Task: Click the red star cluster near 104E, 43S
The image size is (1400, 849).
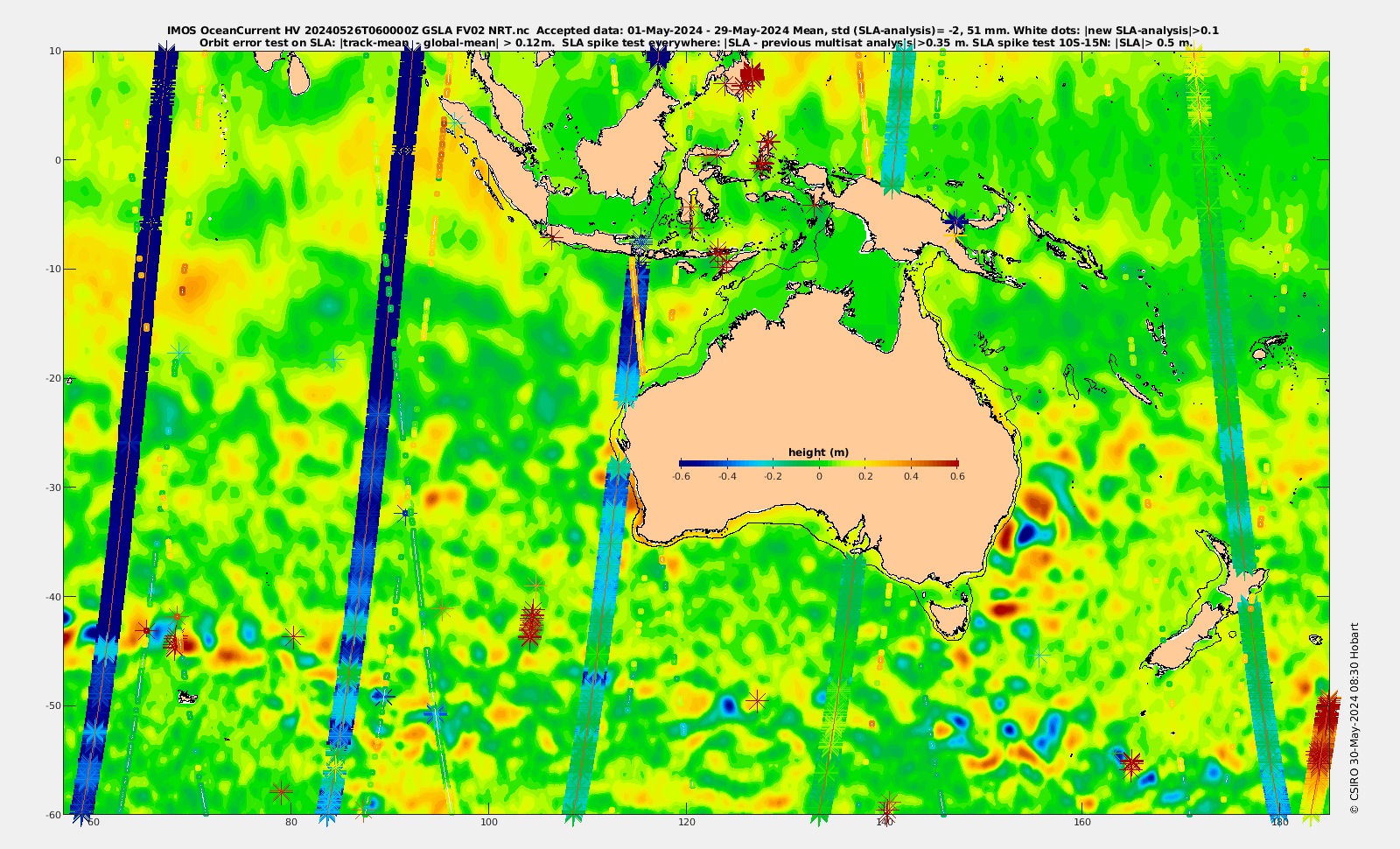Action: [530, 624]
